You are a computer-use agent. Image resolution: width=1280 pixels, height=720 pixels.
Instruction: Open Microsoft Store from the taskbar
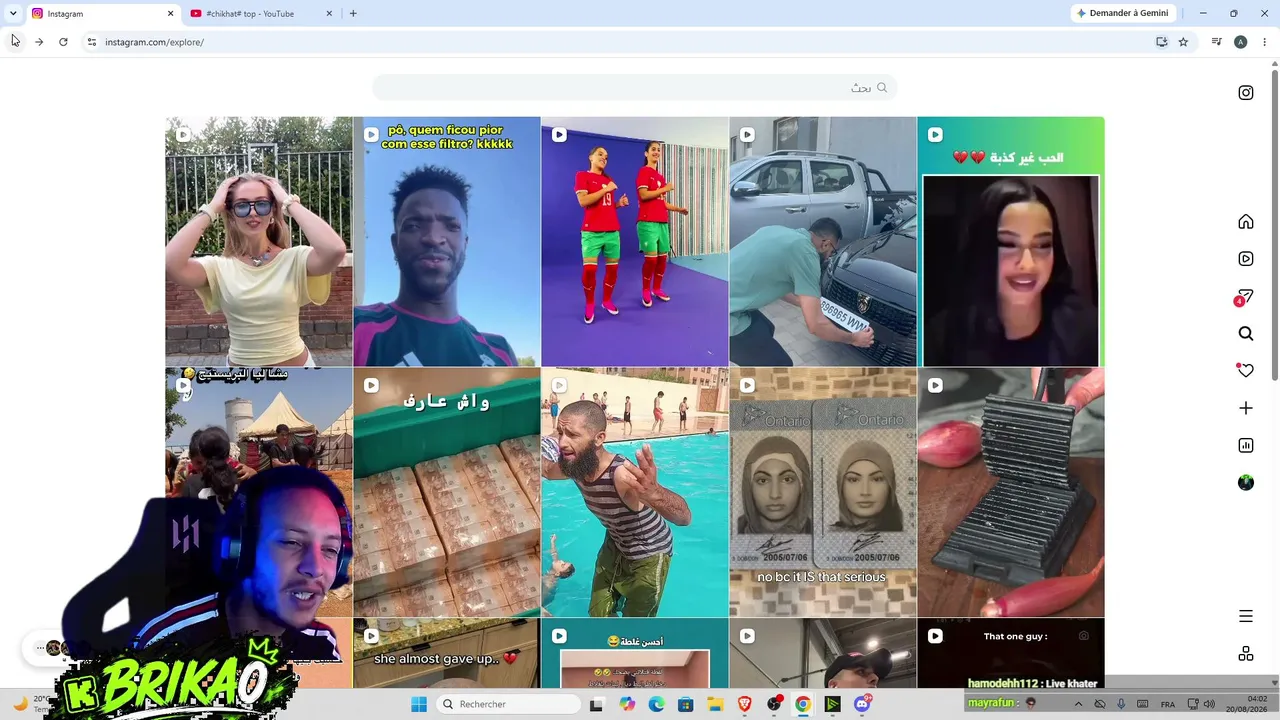click(685, 704)
